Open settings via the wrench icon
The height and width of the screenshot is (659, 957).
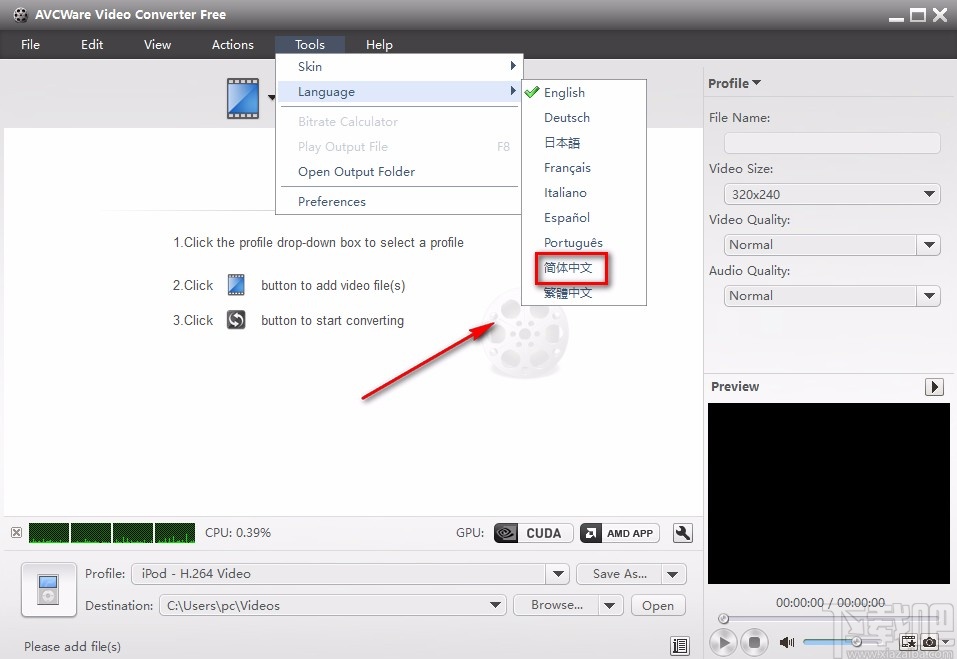tap(682, 533)
